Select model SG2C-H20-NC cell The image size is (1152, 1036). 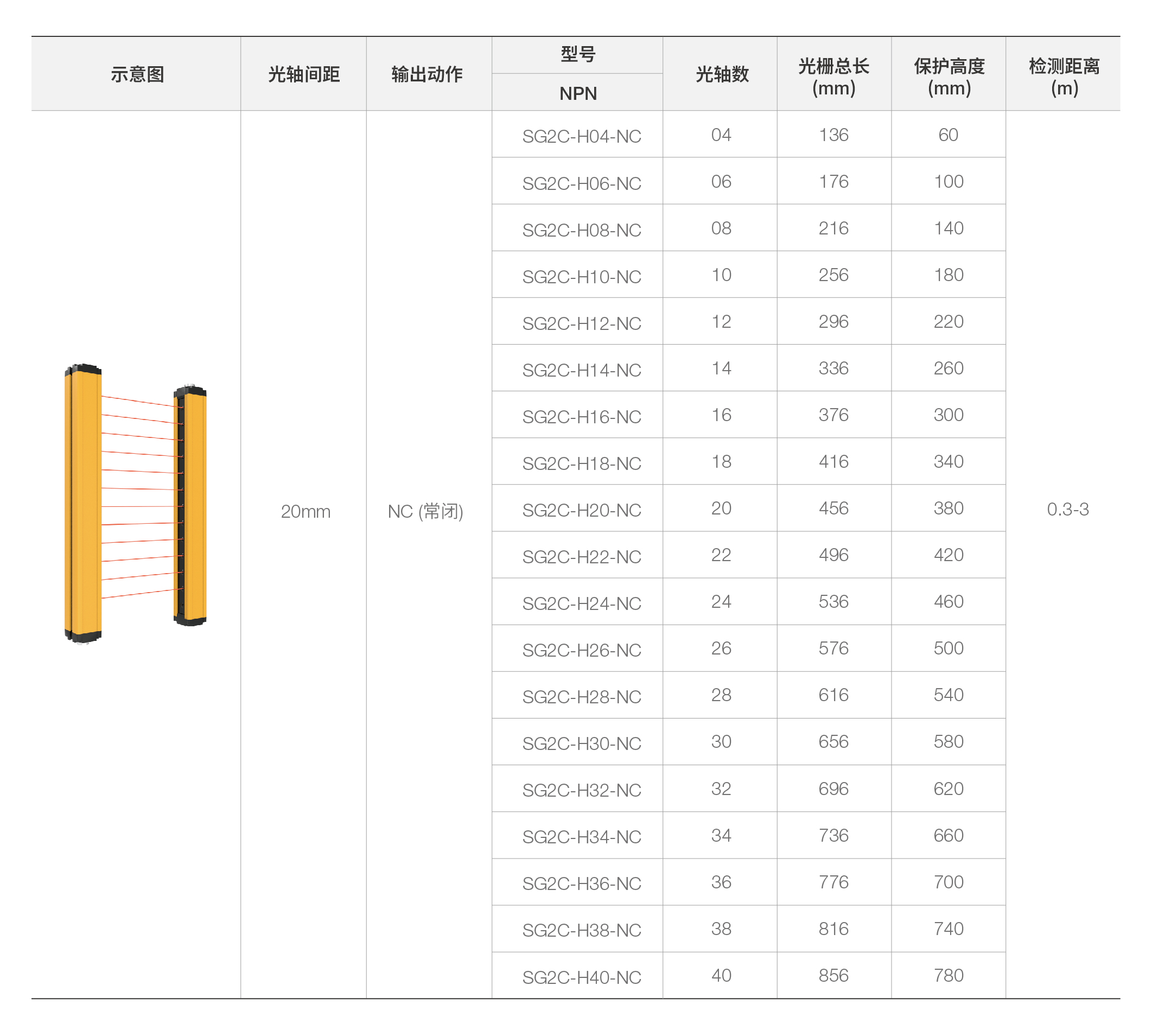pyautogui.click(x=581, y=510)
